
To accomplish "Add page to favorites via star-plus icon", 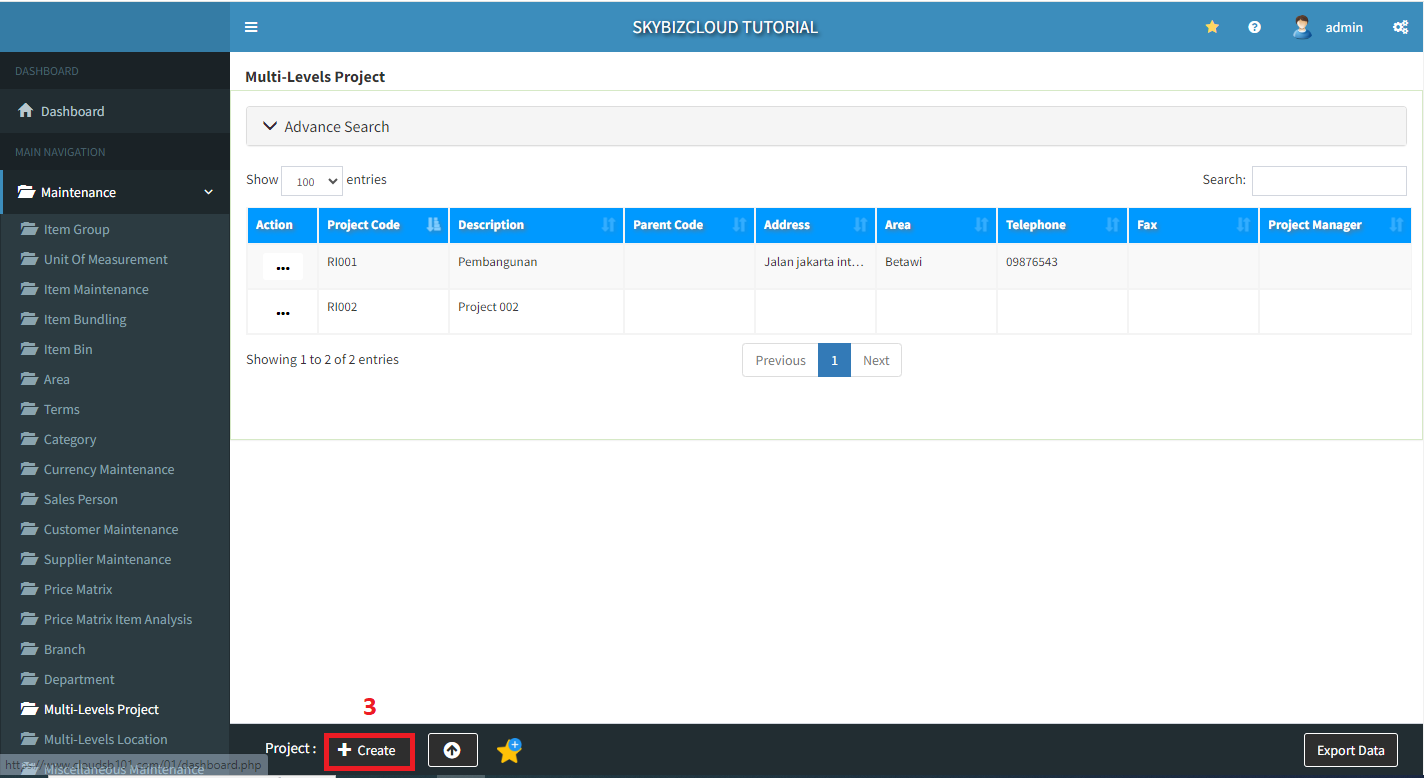I will coord(509,750).
